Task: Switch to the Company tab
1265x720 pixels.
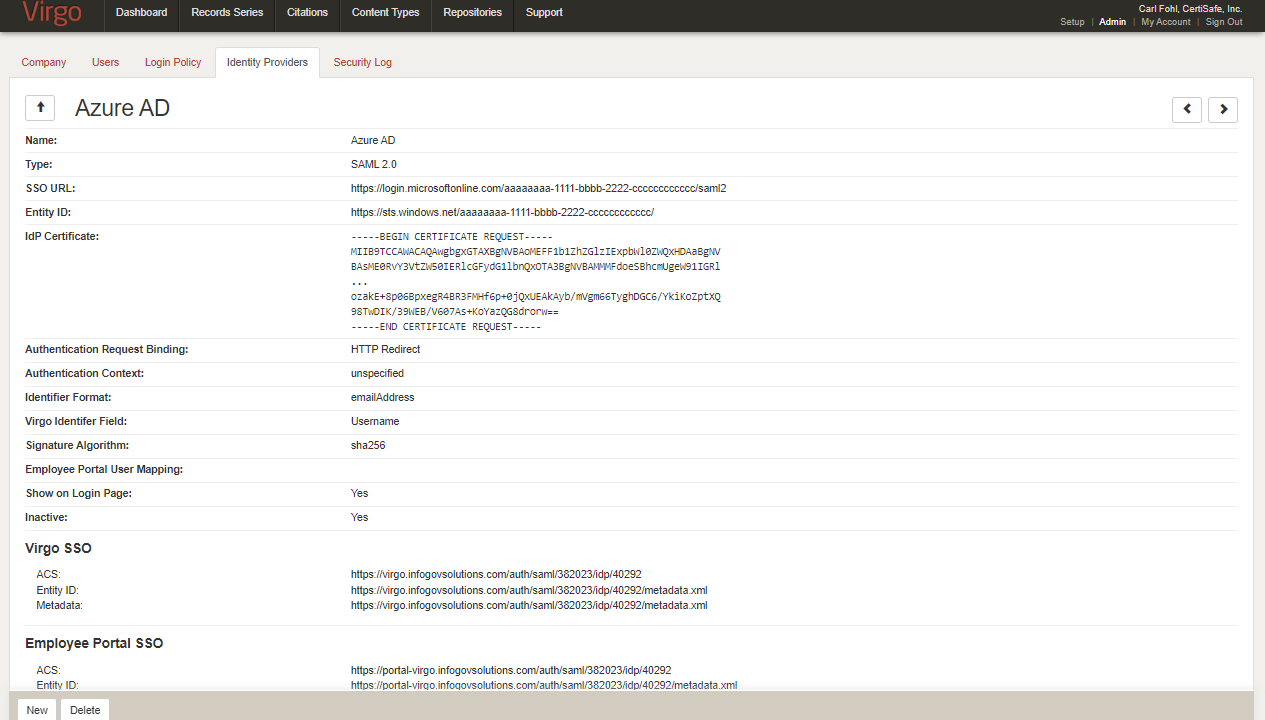Action: pyautogui.click(x=44, y=62)
